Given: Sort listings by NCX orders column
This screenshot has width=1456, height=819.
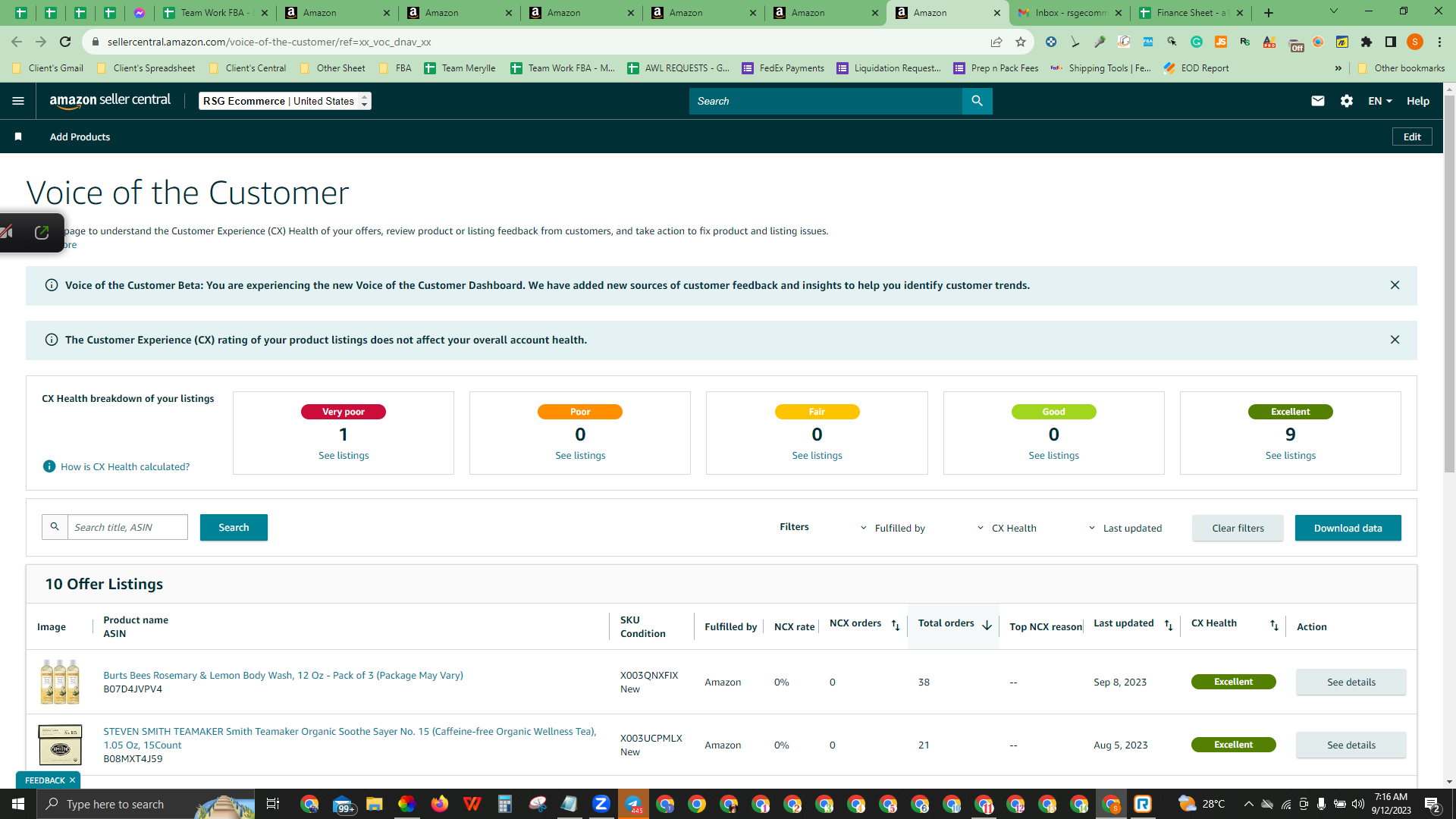Looking at the screenshot, I should (x=896, y=626).
